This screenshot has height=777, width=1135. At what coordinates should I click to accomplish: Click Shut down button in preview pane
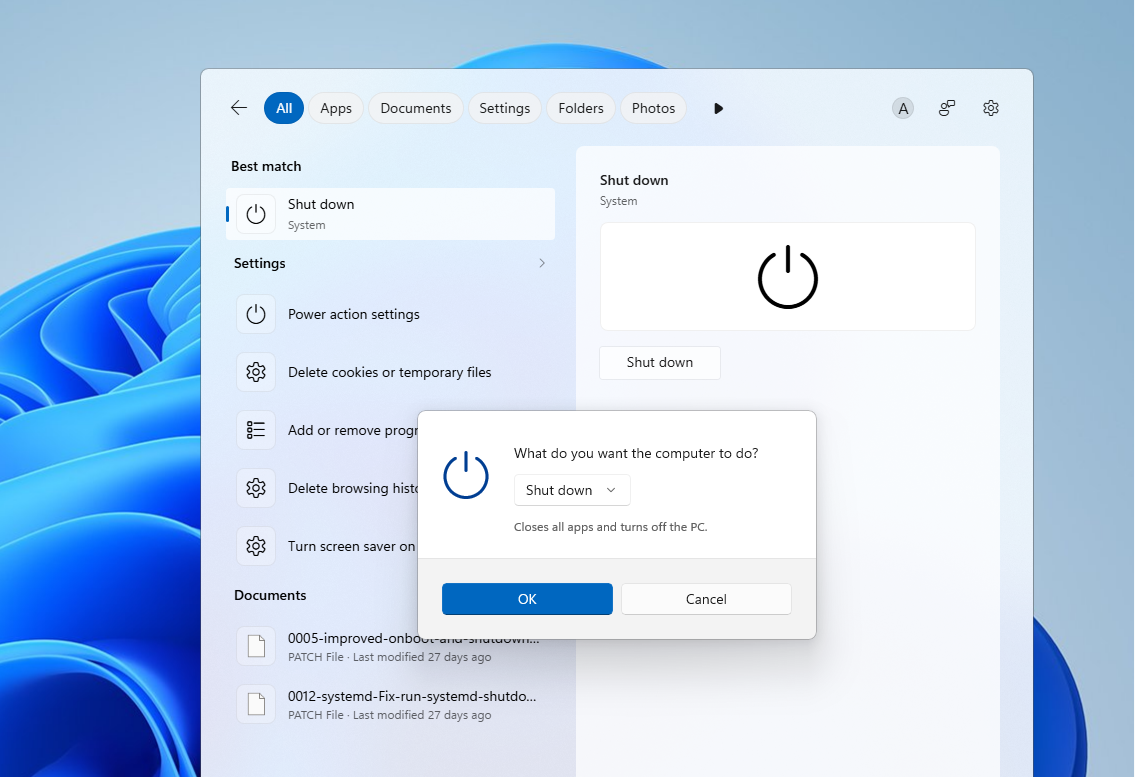[659, 363]
